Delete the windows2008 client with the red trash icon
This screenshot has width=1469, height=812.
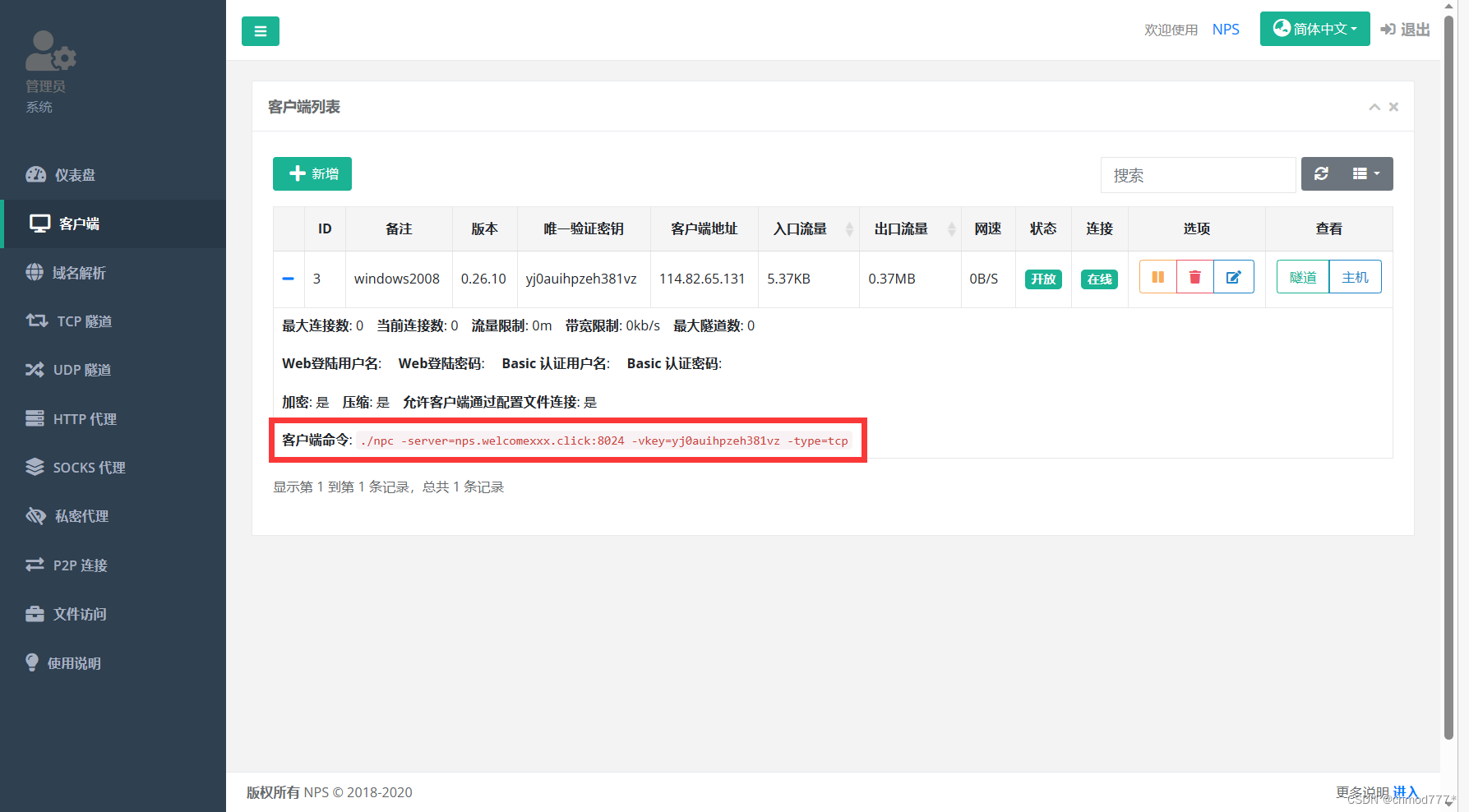pyautogui.click(x=1194, y=277)
